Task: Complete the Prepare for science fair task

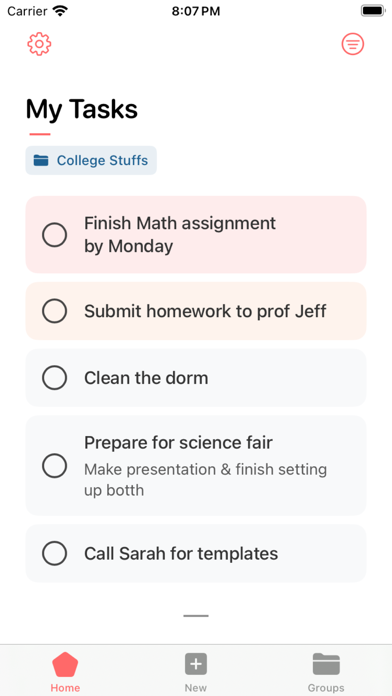Action: point(55,466)
